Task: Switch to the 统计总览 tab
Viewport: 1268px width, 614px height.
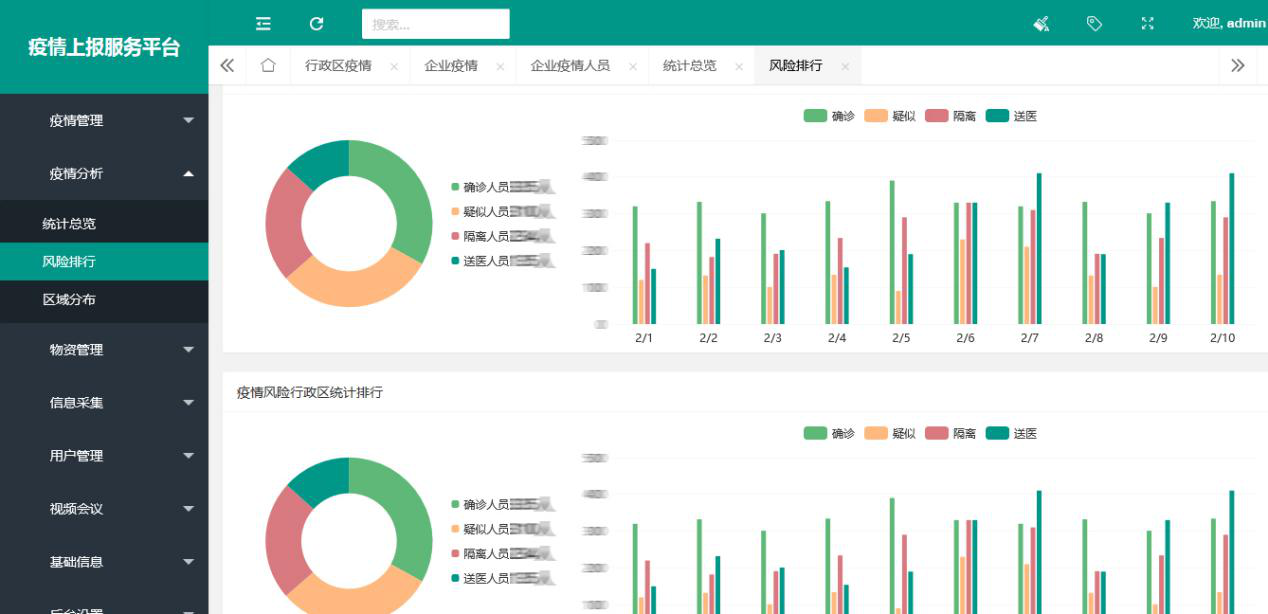Action: 689,66
